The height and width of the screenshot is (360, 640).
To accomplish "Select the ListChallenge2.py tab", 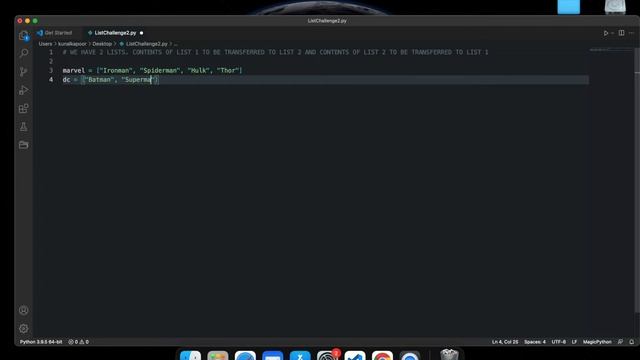I will [115, 33].
